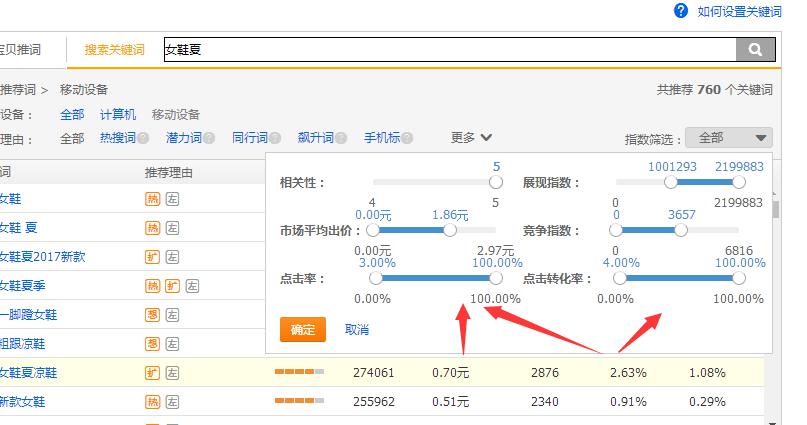Viewport: 807px width, 425px height.
Task: Click the info icon beside 同行词
Action: pos(274,139)
